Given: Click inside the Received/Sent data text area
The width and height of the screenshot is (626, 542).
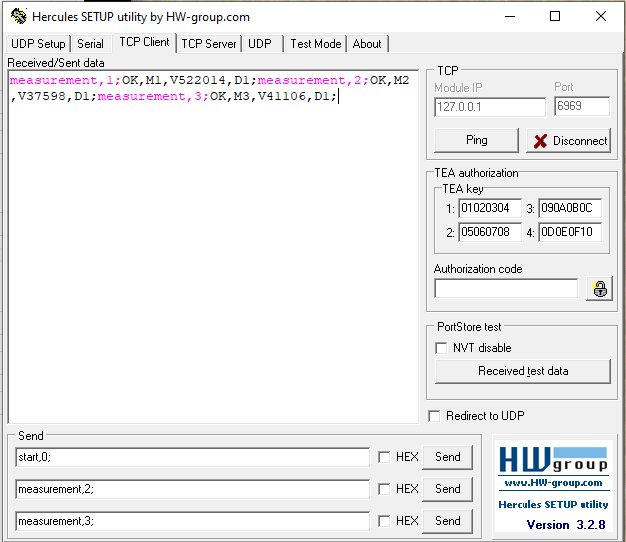Looking at the screenshot, I should 213,247.
